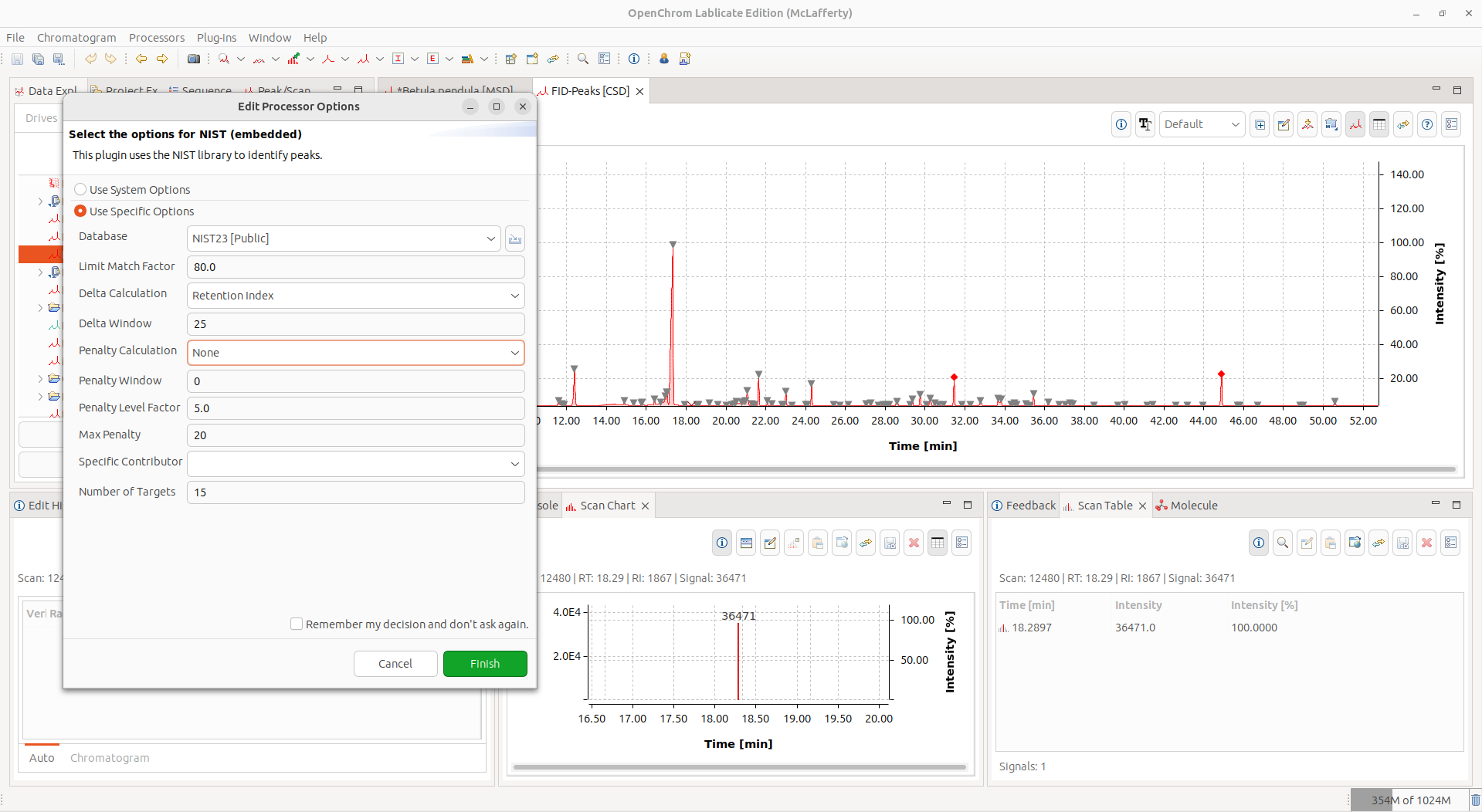Switch to the Molecule tab
Screen dimensions: 1482x812
click(1193, 506)
